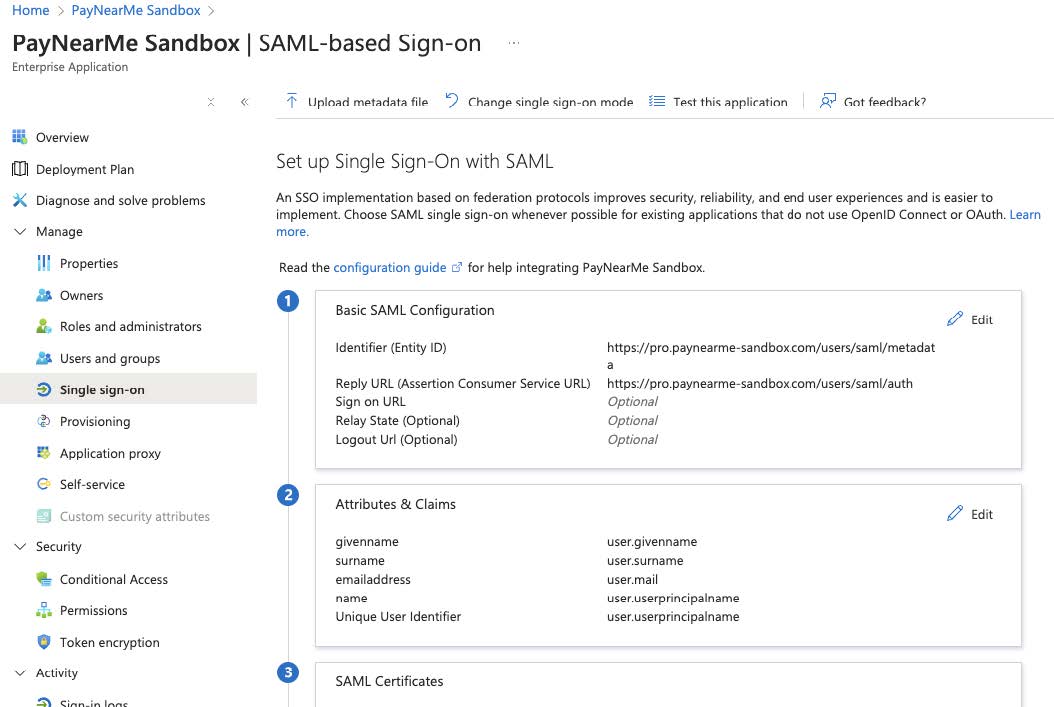Click the Provisioning sync icon
Image resolution: width=1054 pixels, height=707 pixels.
tap(44, 421)
